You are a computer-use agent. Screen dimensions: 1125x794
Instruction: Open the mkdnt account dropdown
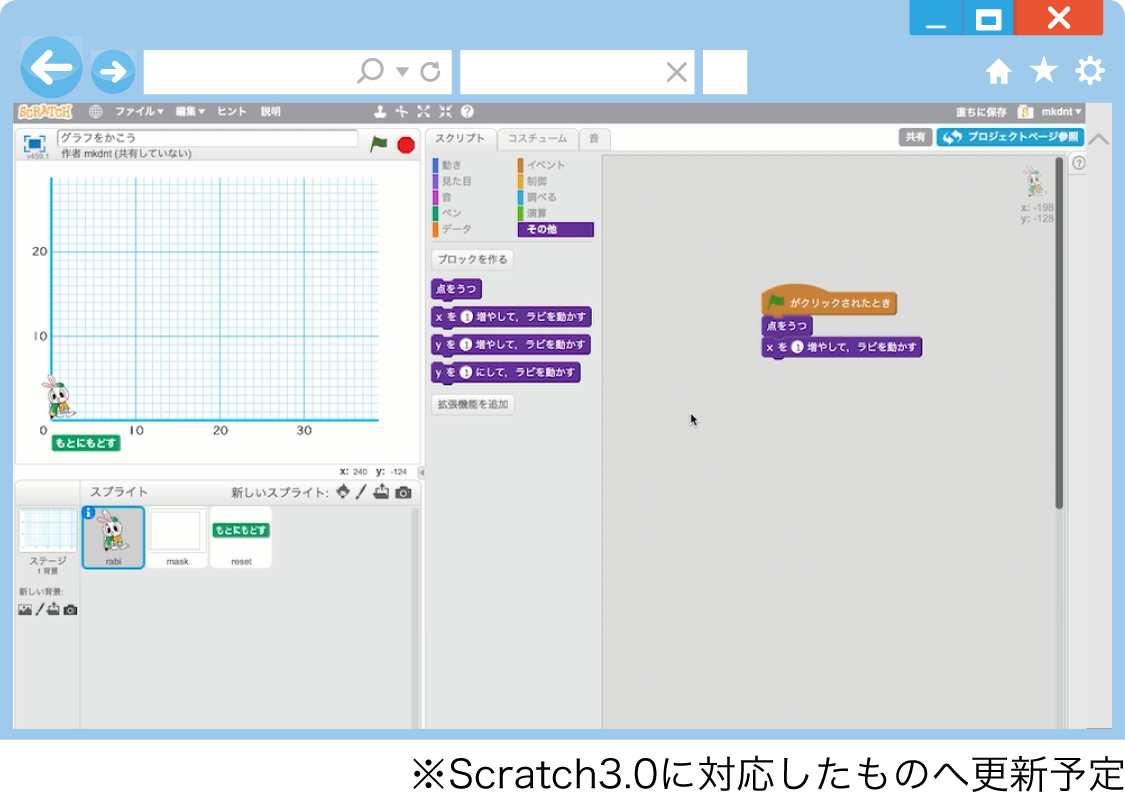tap(1061, 112)
